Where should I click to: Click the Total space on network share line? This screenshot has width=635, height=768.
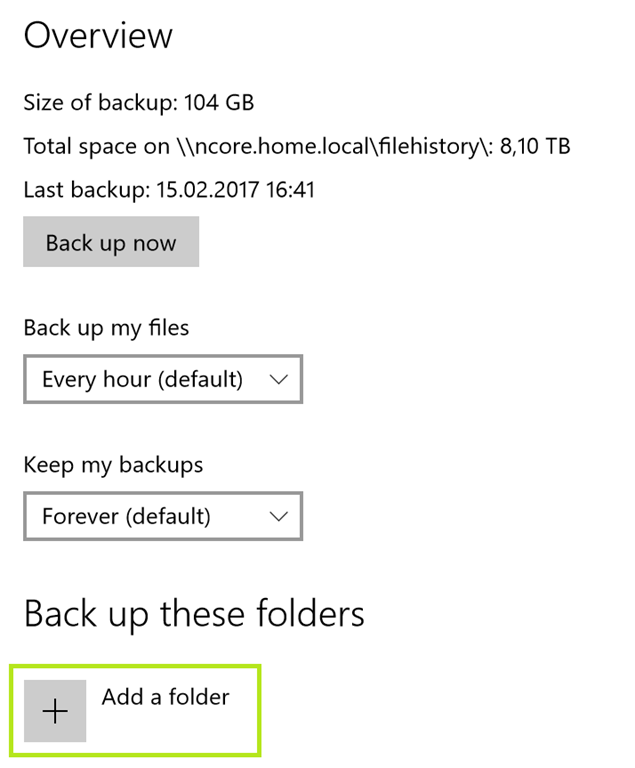coord(296,146)
